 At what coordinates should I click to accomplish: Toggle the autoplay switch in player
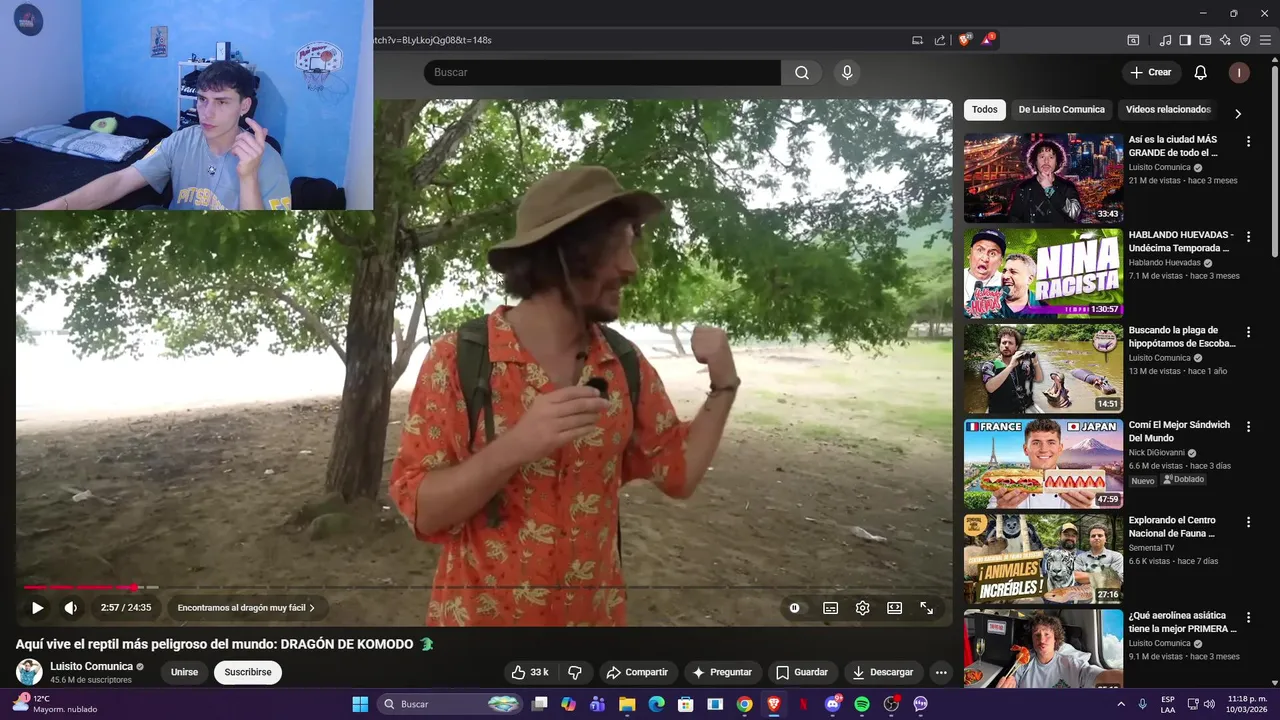pyautogui.click(x=795, y=607)
